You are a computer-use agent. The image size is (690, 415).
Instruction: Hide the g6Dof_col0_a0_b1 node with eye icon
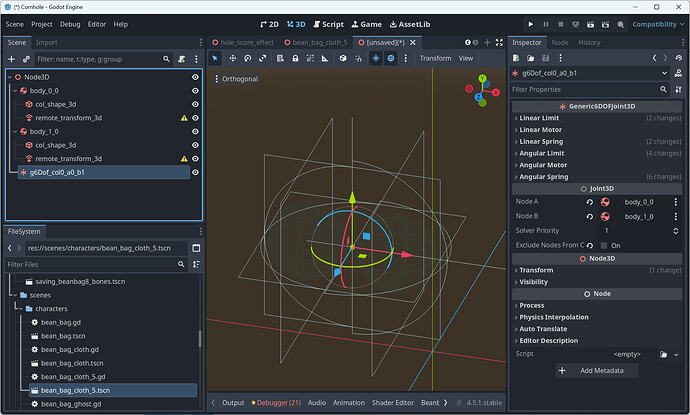click(x=195, y=172)
